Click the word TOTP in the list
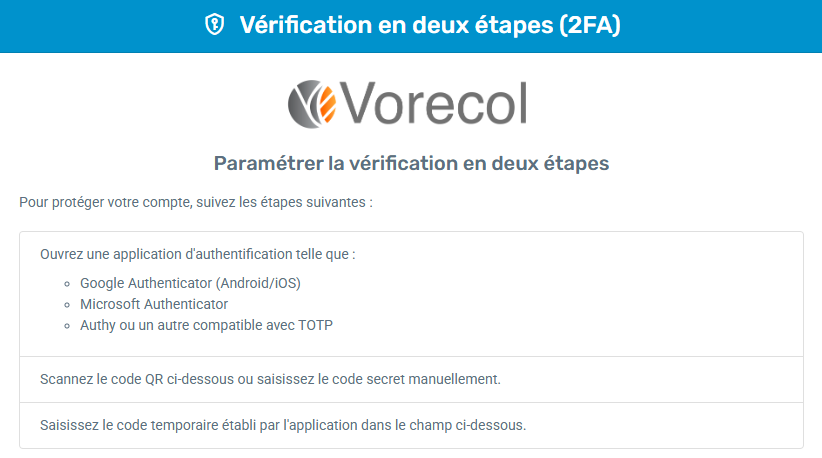 pos(316,325)
